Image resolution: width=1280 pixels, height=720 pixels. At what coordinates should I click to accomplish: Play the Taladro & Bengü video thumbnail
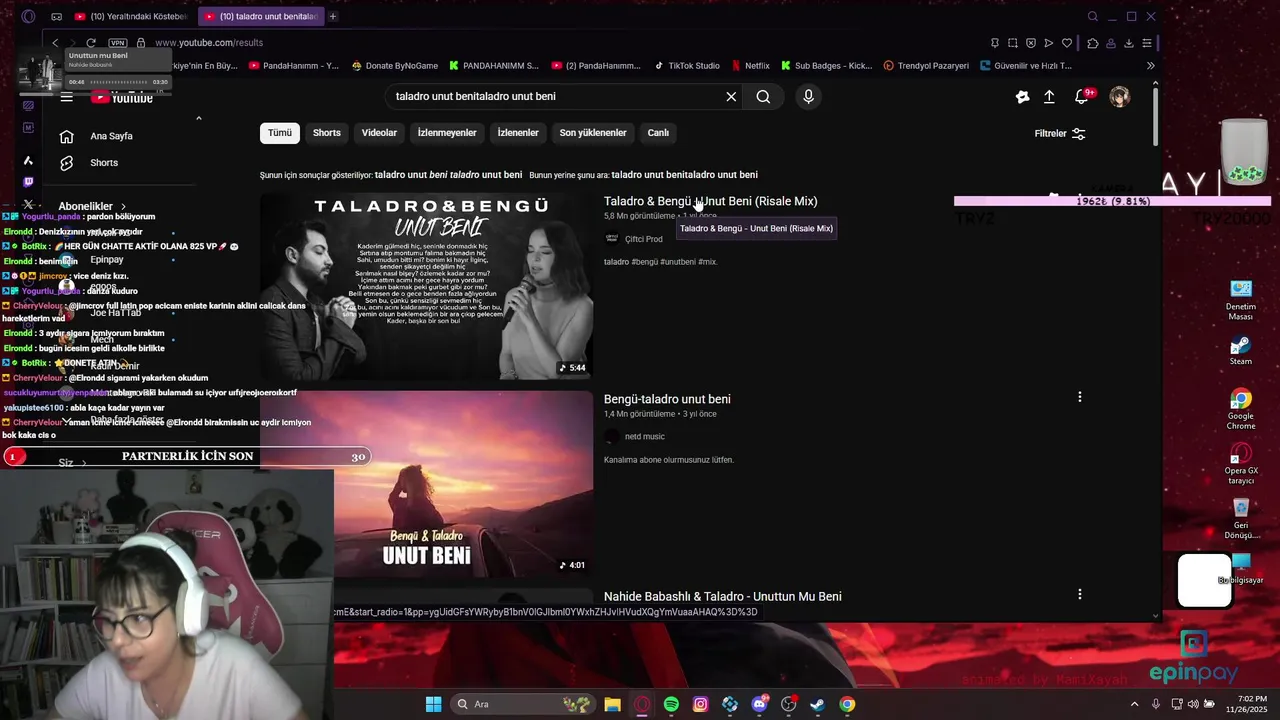(x=427, y=286)
